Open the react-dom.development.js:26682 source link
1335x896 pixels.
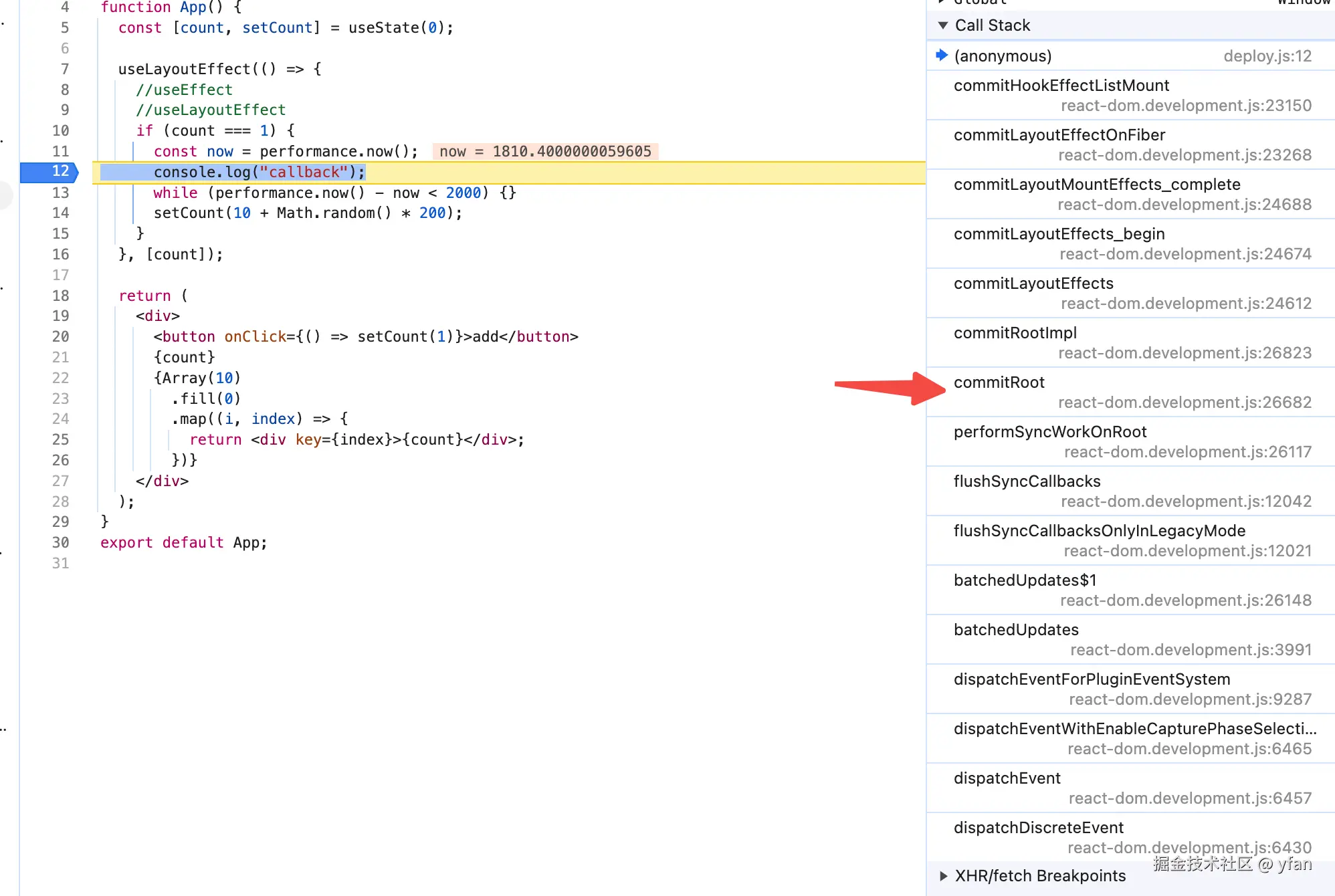1185,403
